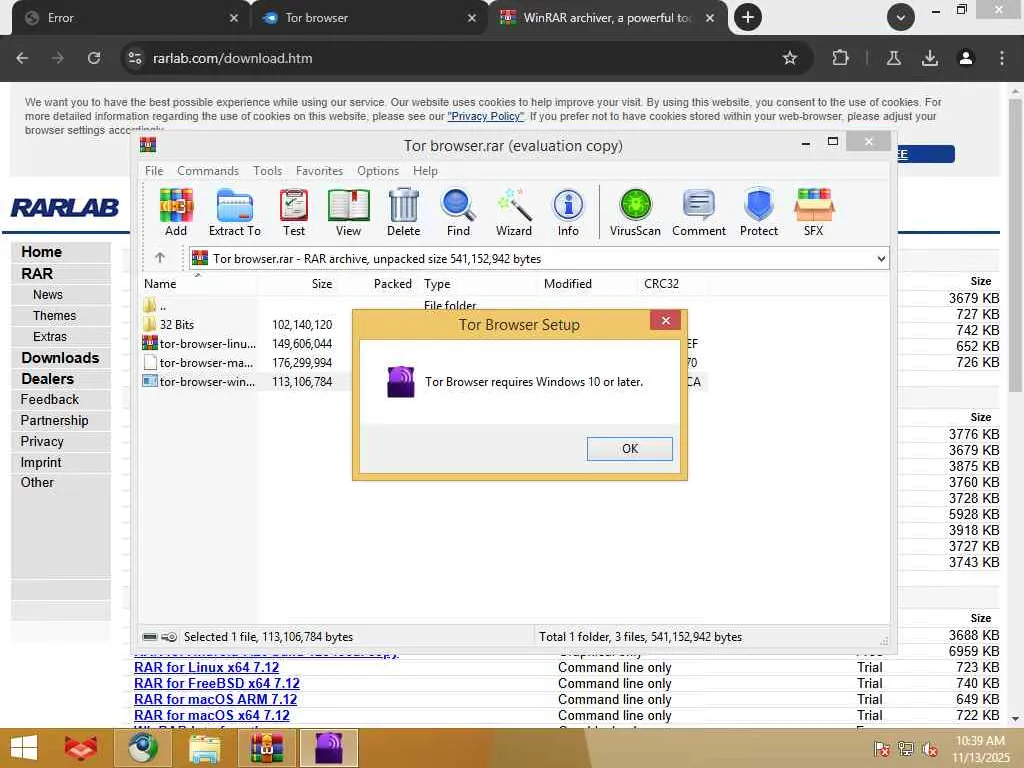Open the Options menu
Image resolution: width=1024 pixels, height=768 pixels.
377,170
